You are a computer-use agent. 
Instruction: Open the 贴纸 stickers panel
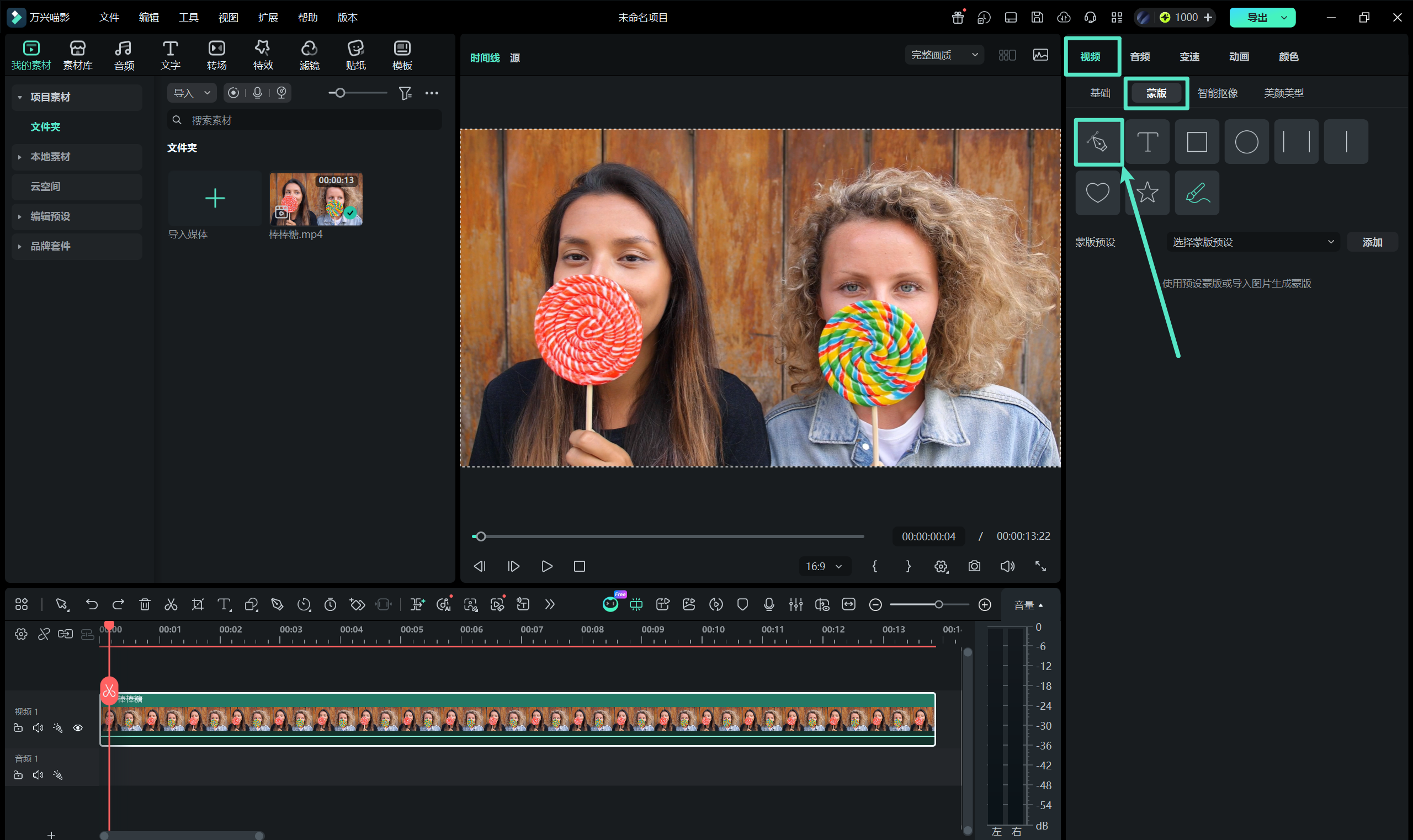point(356,56)
